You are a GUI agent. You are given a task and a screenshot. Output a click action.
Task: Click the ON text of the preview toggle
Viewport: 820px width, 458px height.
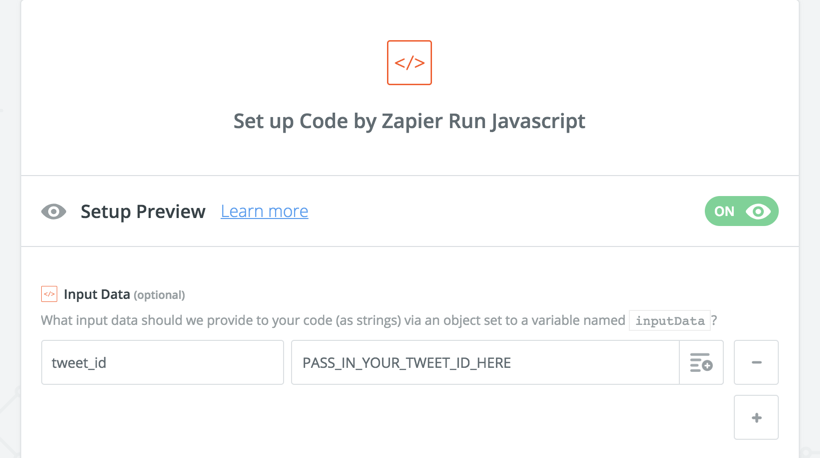[x=724, y=211]
